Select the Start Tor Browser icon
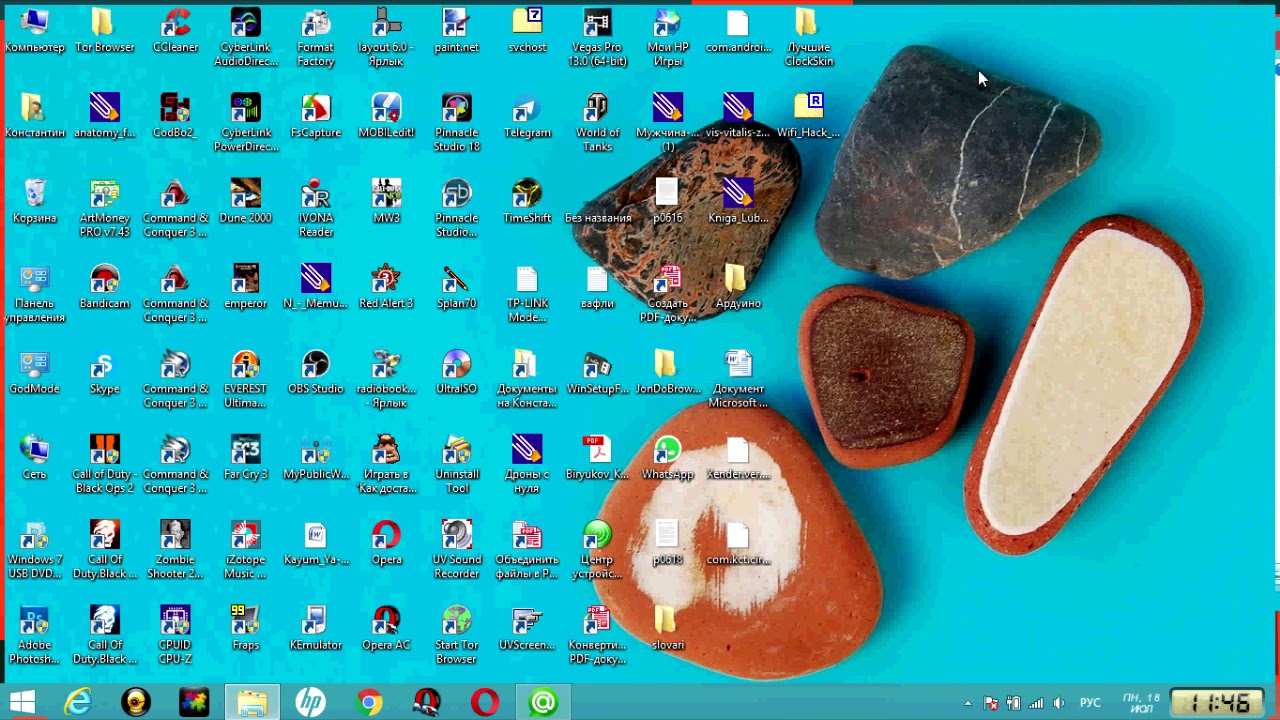Viewport: 1280px width, 720px height. tap(457, 635)
